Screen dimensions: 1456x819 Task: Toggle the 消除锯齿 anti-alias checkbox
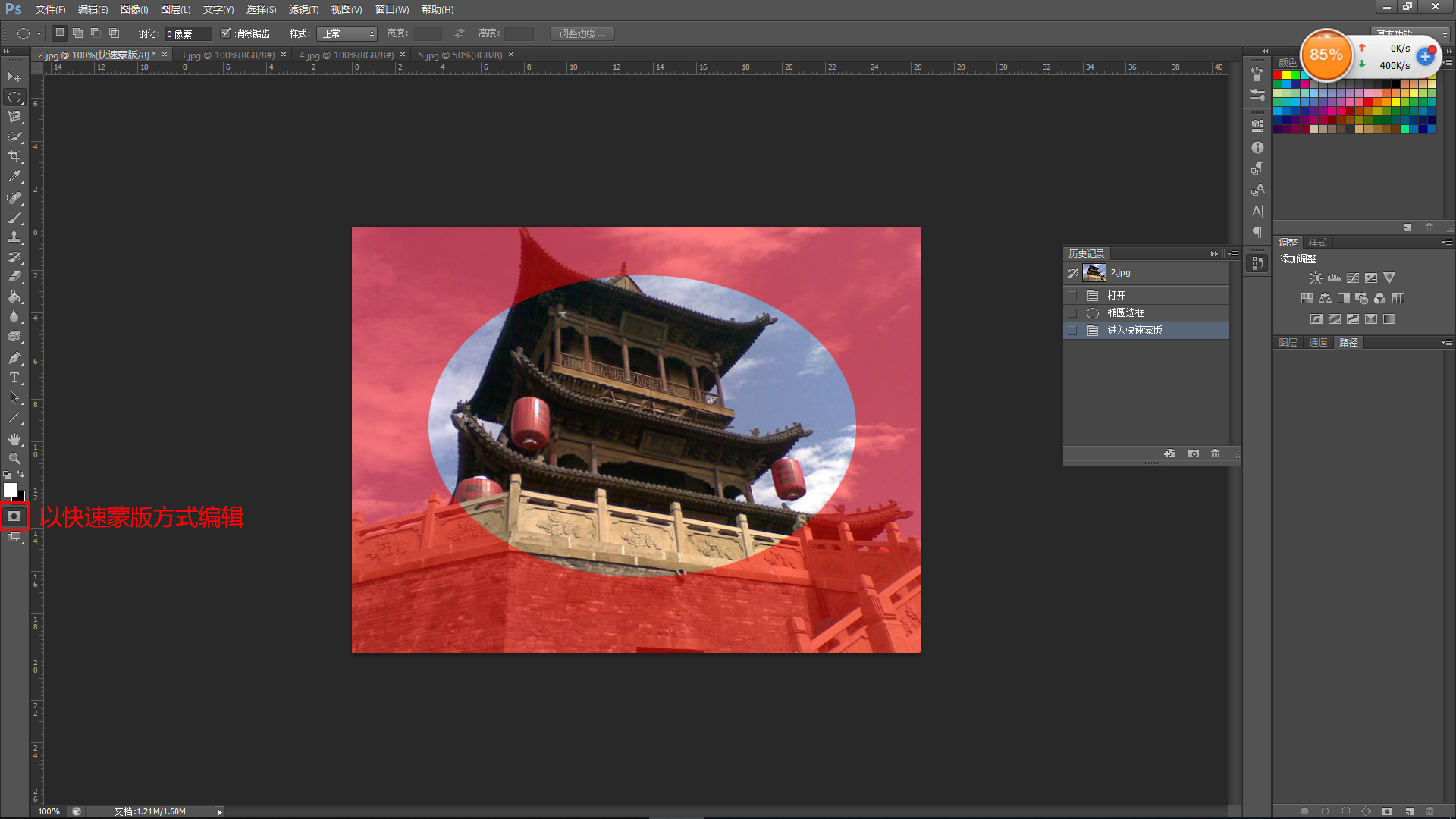pyautogui.click(x=226, y=33)
